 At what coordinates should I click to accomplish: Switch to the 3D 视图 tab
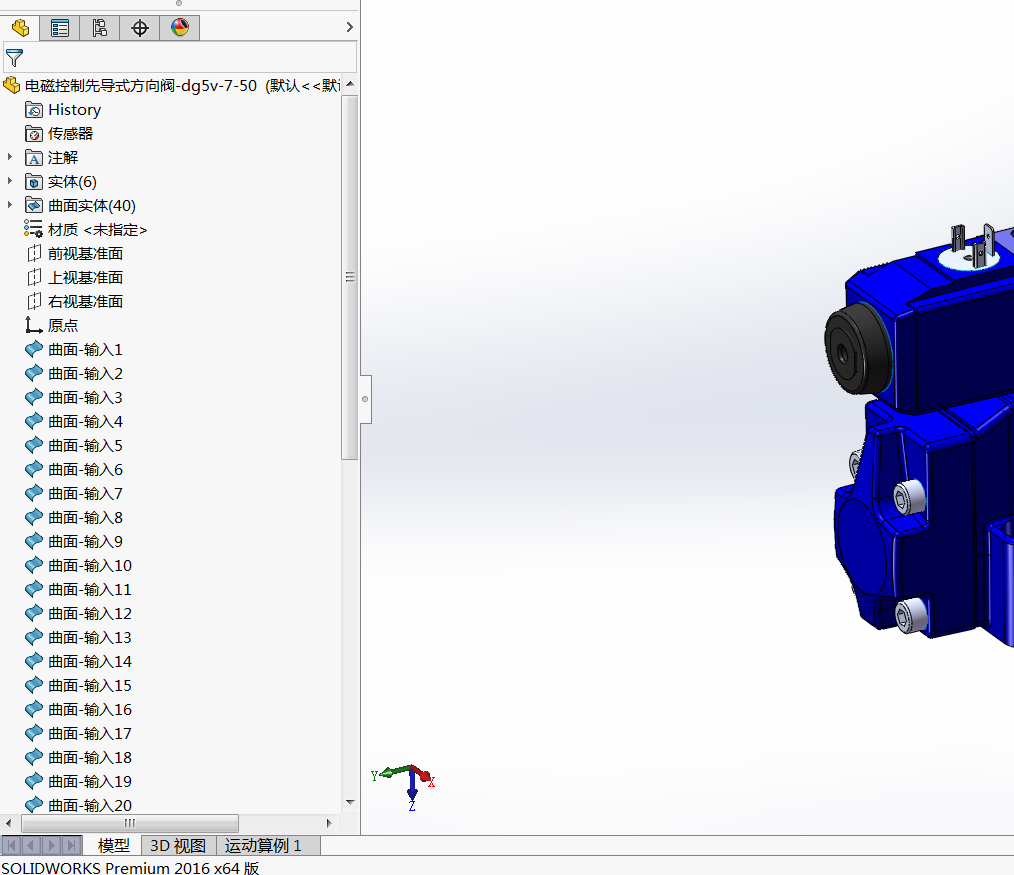pos(178,845)
